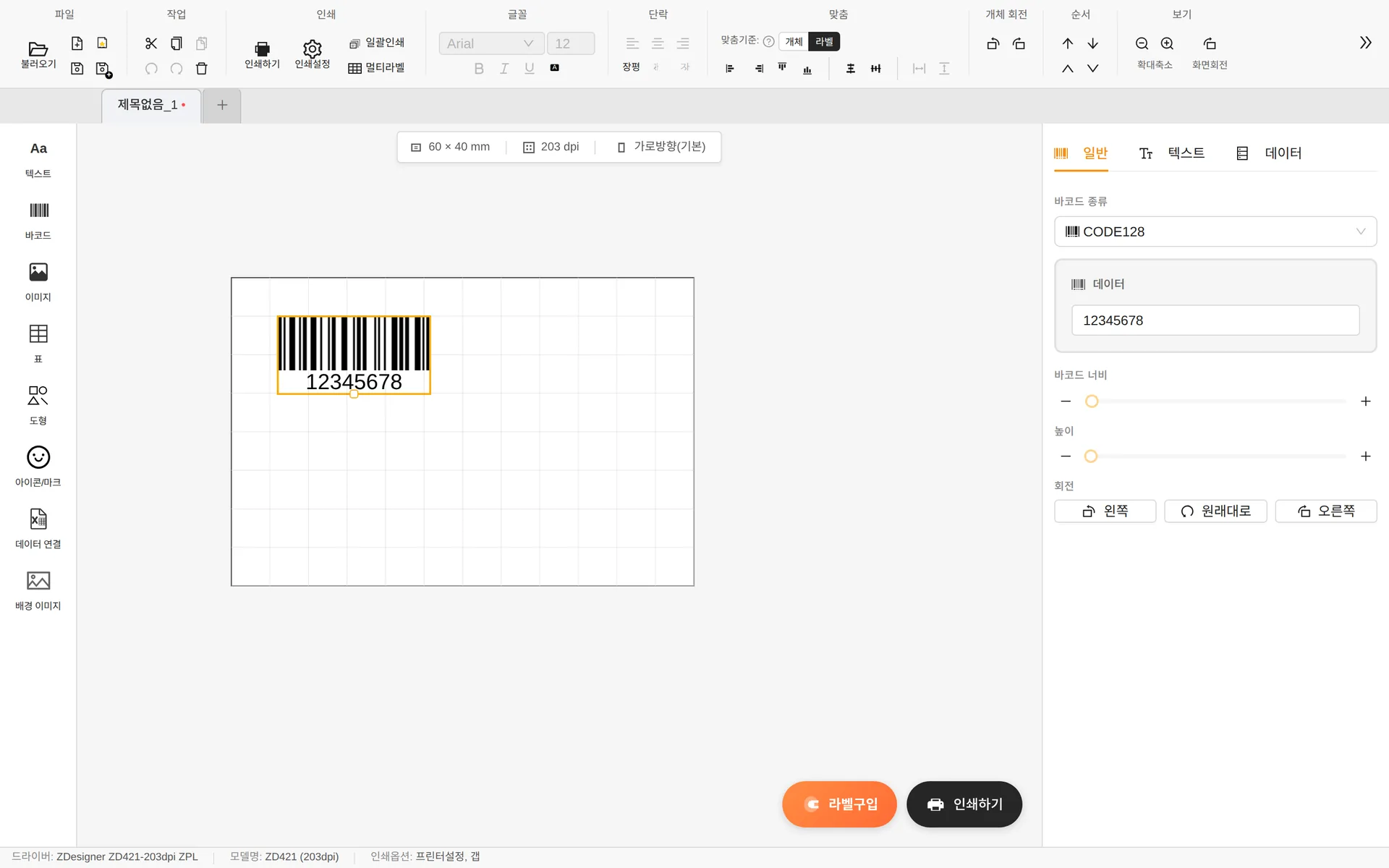Image resolution: width=1389 pixels, height=868 pixels.
Task: Align objects to the top edge
Action: click(782, 67)
